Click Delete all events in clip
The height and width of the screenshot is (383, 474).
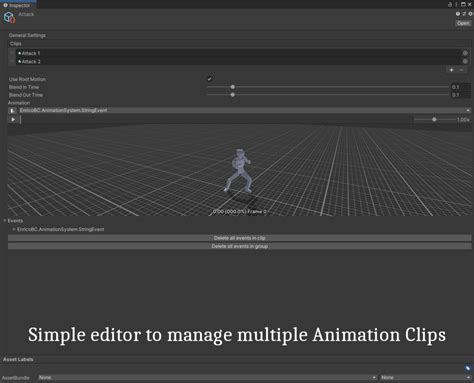[x=240, y=238]
